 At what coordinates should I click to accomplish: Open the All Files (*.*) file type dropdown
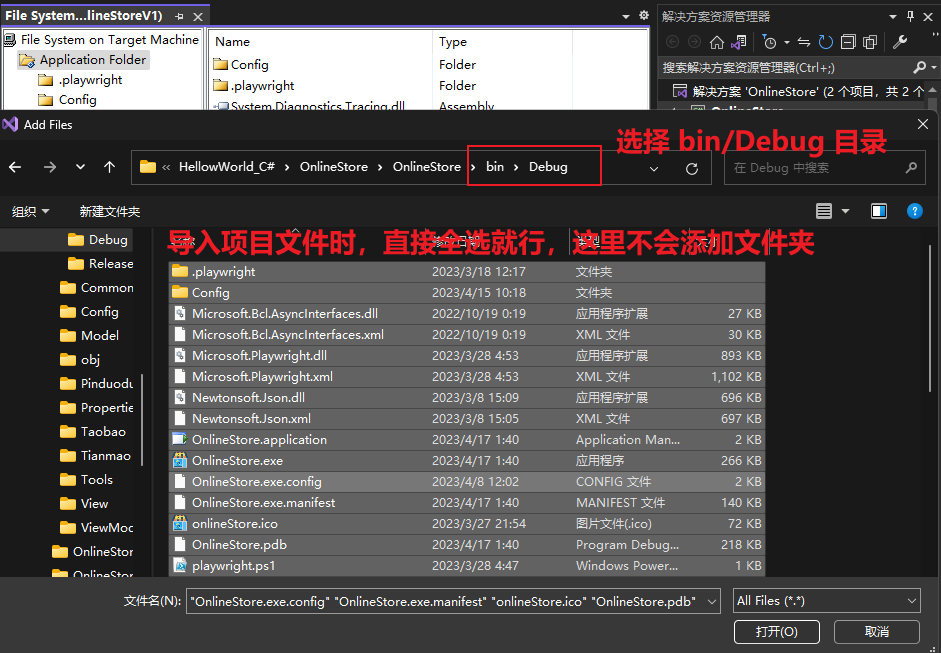click(825, 600)
